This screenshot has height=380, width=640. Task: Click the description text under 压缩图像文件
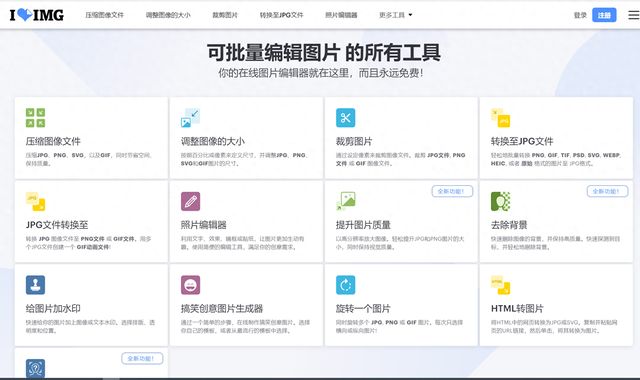pos(89,159)
